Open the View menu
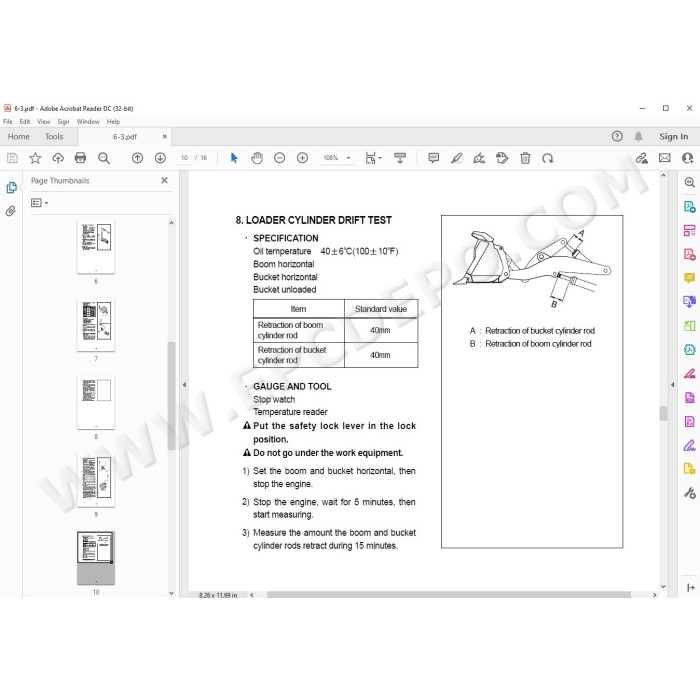700x700 pixels. tap(44, 121)
